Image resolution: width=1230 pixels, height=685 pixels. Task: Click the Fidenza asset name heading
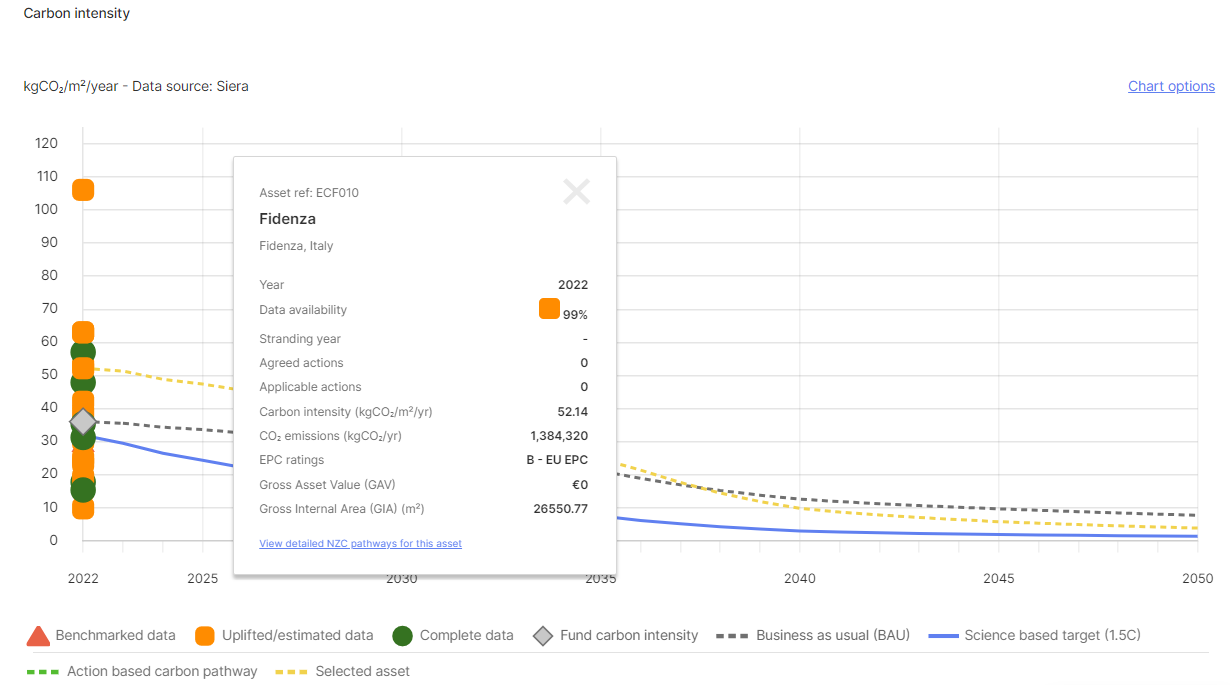tap(287, 219)
